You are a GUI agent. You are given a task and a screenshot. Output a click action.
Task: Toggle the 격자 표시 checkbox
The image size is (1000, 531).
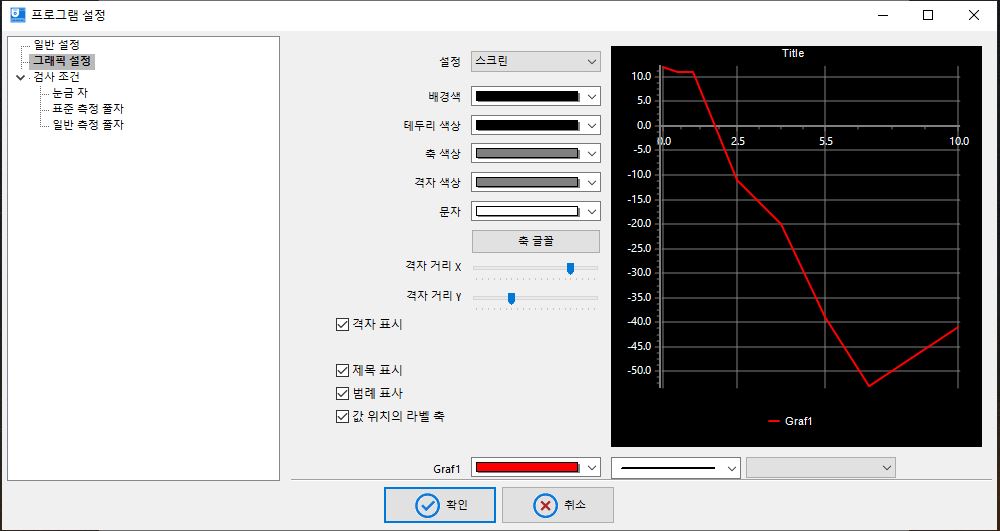[x=342, y=324]
